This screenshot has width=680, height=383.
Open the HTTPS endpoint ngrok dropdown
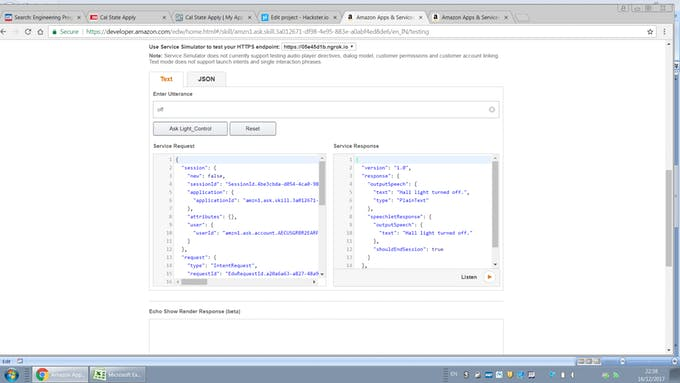(318, 46)
